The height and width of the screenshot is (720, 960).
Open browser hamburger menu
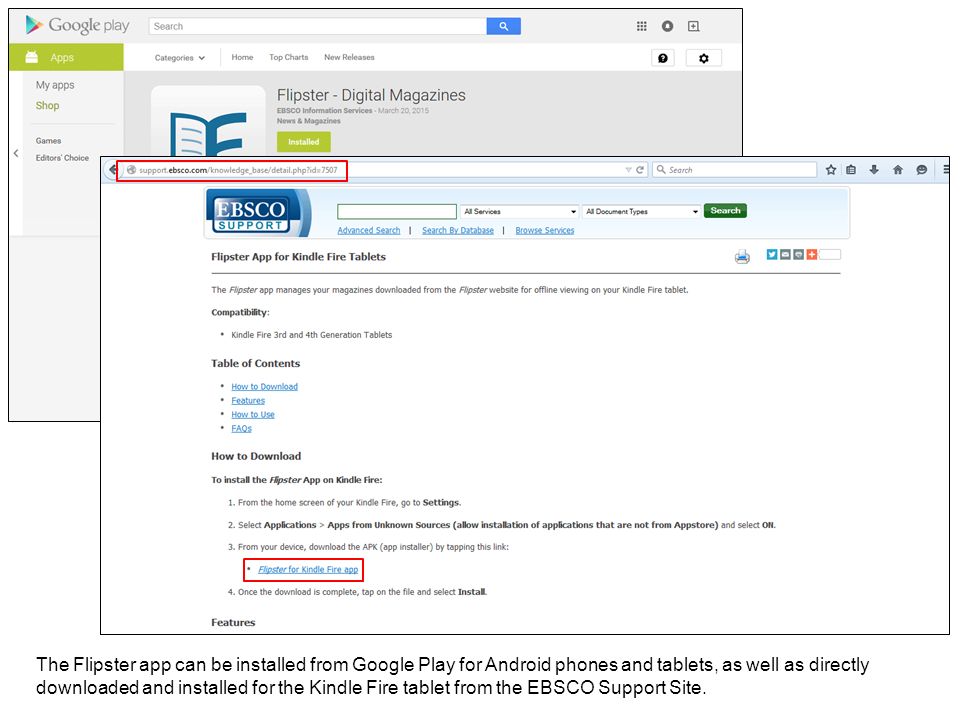point(946,170)
